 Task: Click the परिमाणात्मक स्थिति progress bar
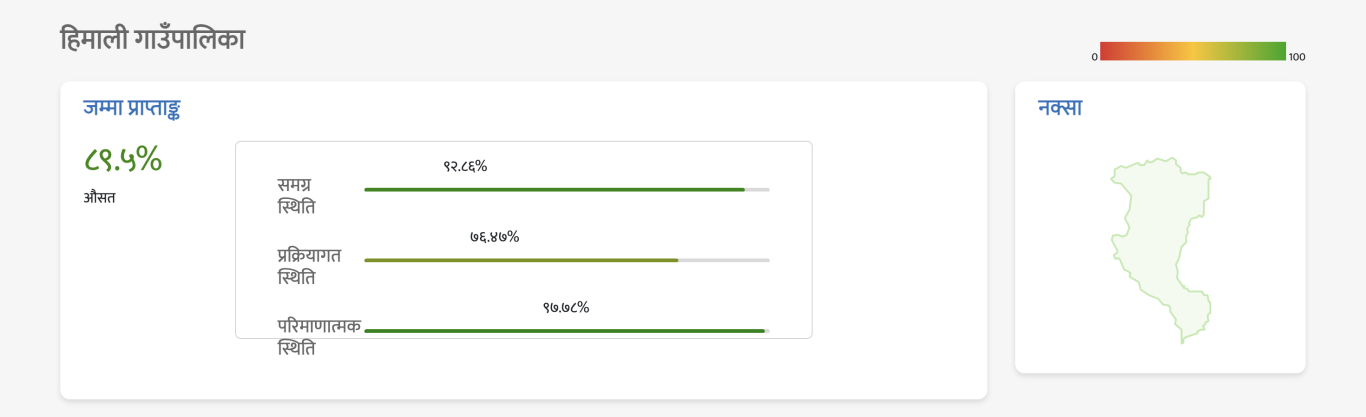tap(567, 330)
